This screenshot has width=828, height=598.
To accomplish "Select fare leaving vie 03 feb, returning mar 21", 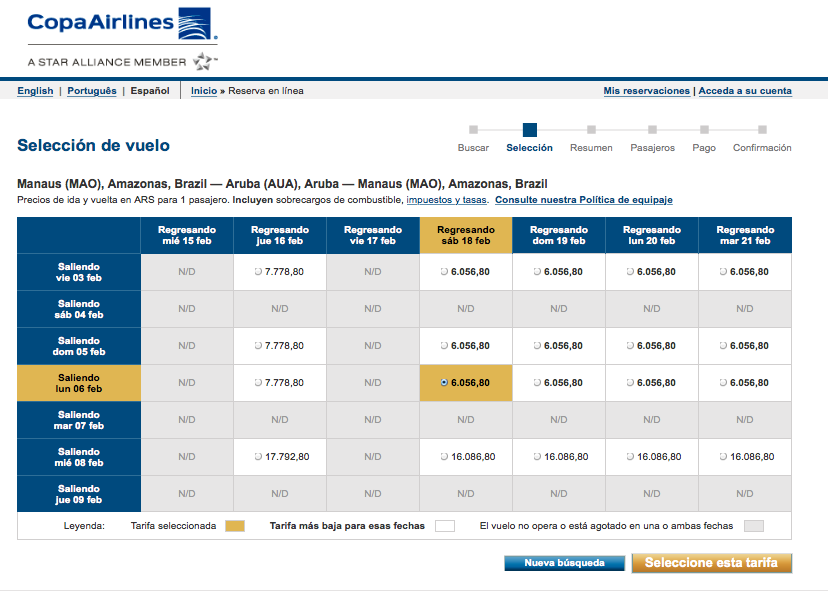I will [723, 272].
